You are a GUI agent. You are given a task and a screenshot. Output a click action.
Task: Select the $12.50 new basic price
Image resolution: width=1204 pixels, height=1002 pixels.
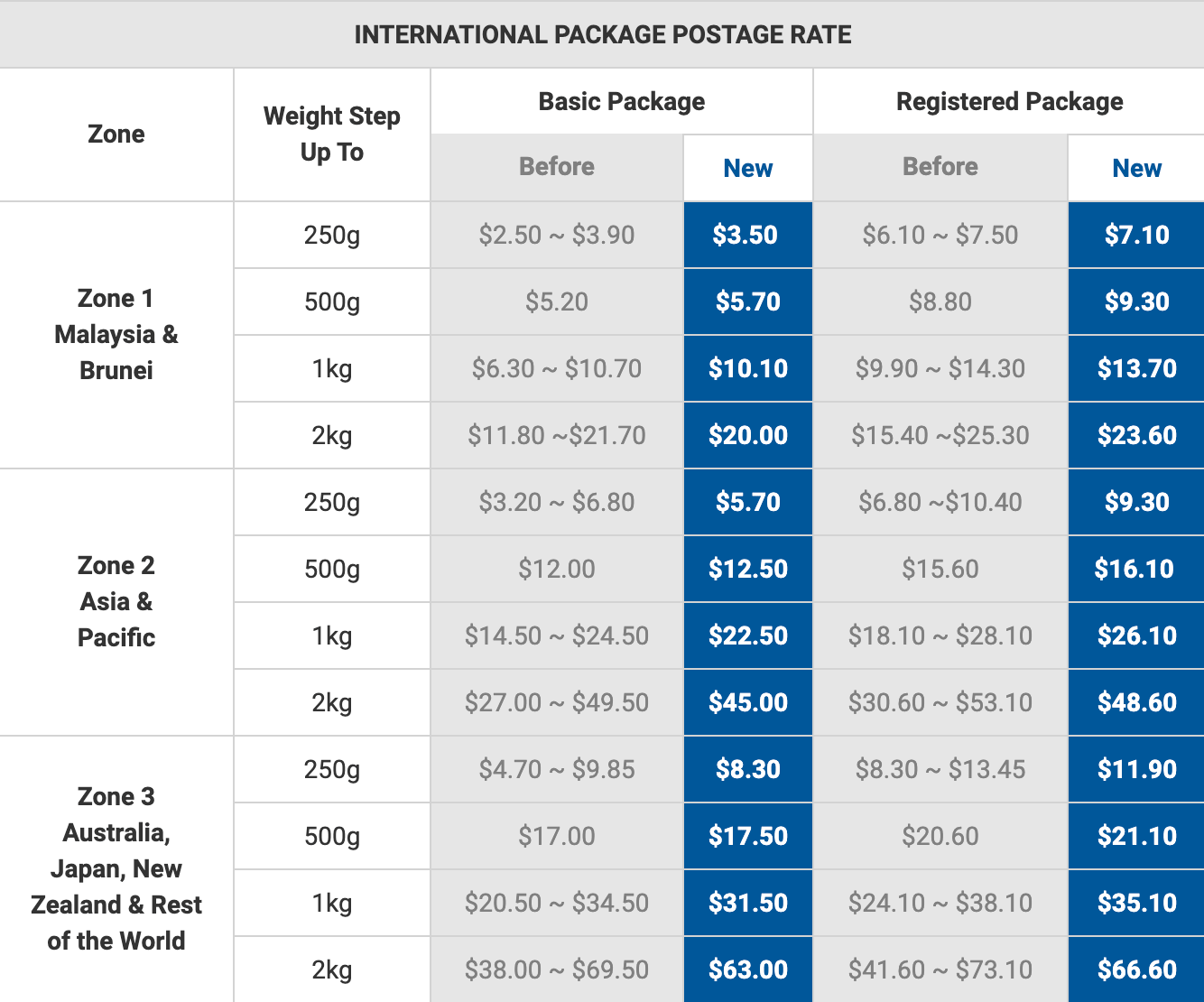point(748,570)
